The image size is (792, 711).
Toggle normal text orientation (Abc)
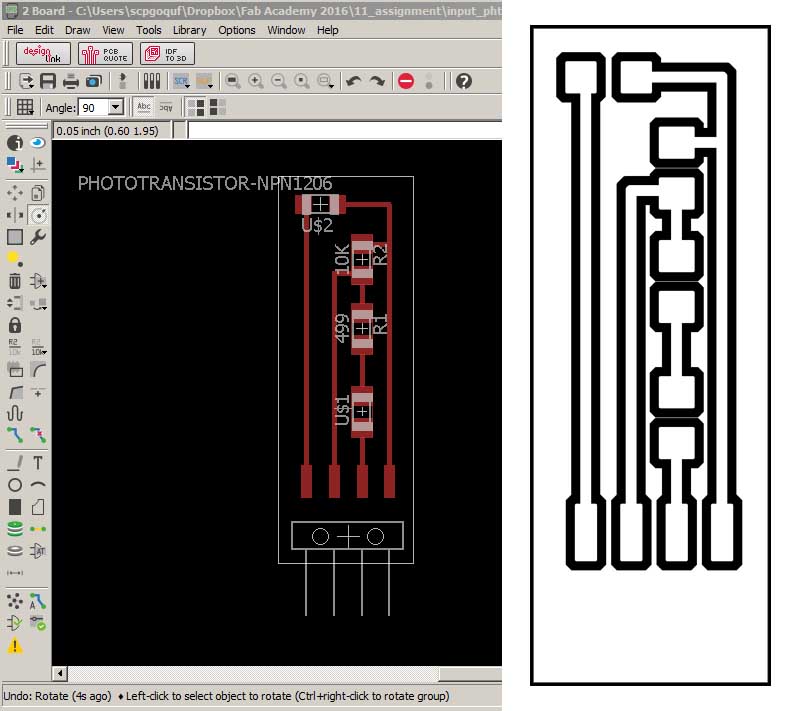[144, 107]
